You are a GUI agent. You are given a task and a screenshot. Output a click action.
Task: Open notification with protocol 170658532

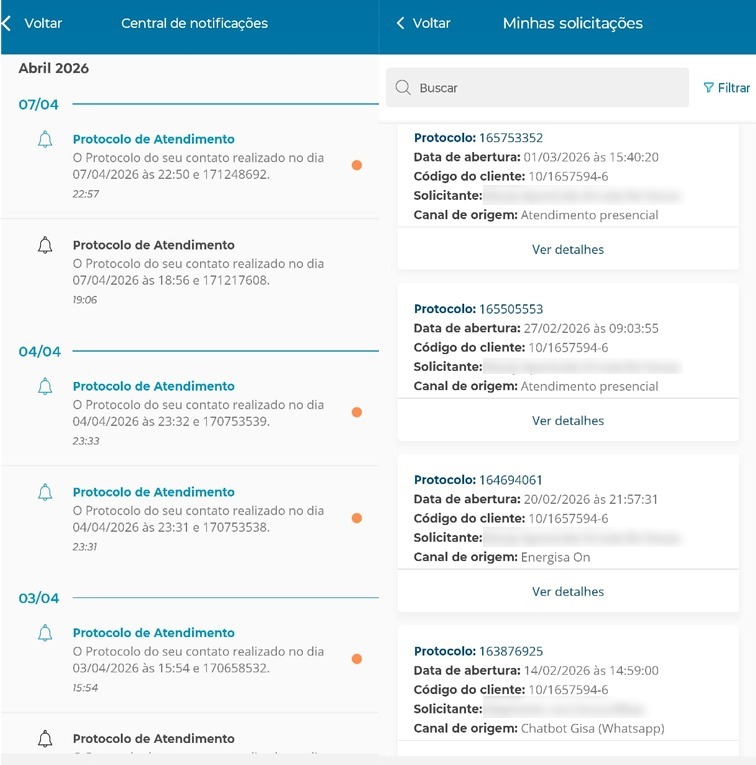(x=198, y=659)
